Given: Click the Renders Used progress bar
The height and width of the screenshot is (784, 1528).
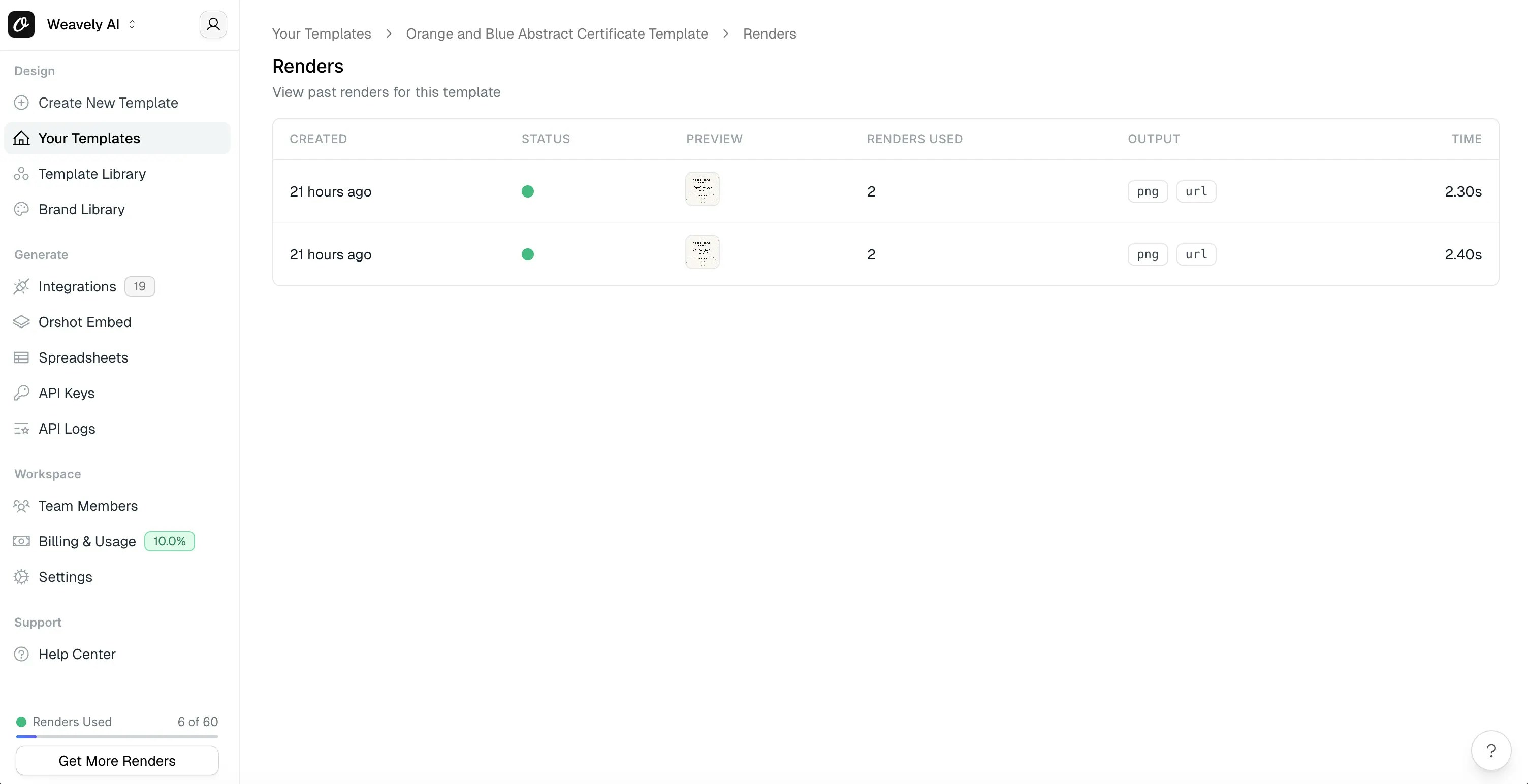Looking at the screenshot, I should click(117, 737).
